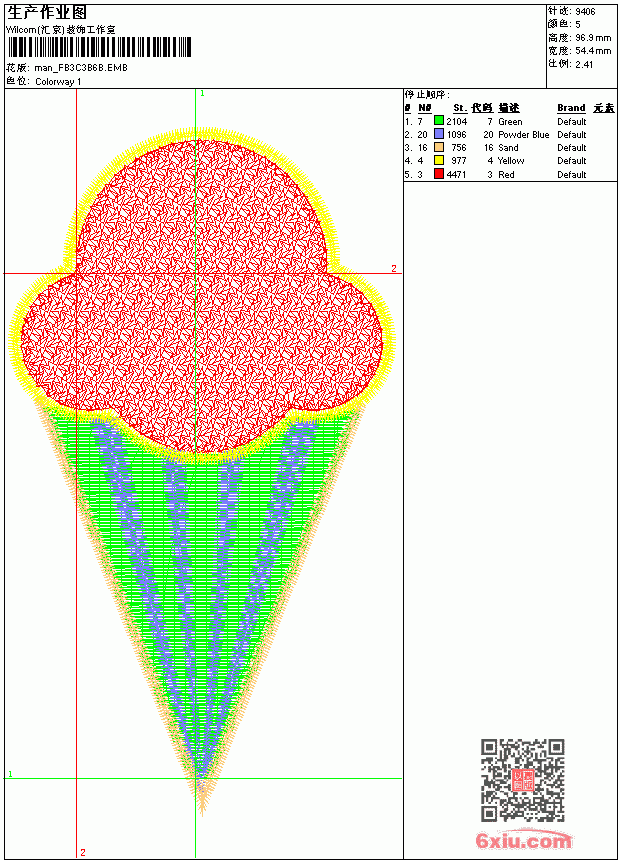Click the Red thread color swatch
620x860 pixels.
[438, 174]
